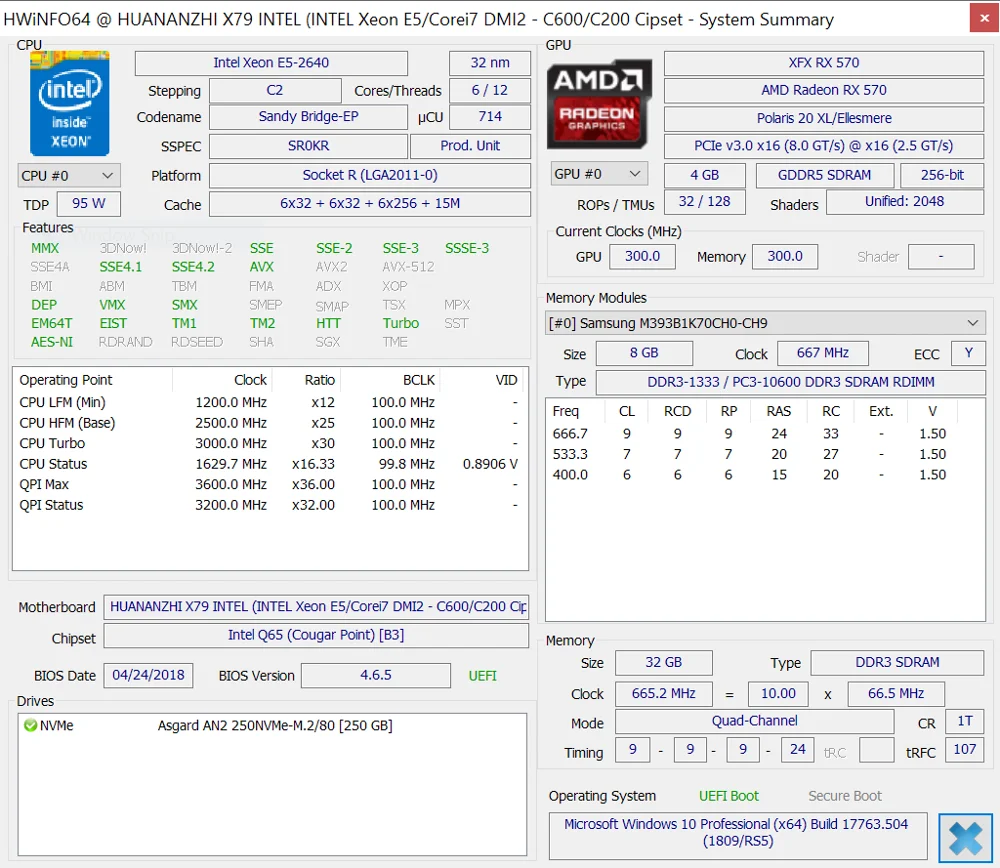Click the Sandy Bridge-EP codename field
The width and height of the screenshot is (1000, 868).
[308, 117]
